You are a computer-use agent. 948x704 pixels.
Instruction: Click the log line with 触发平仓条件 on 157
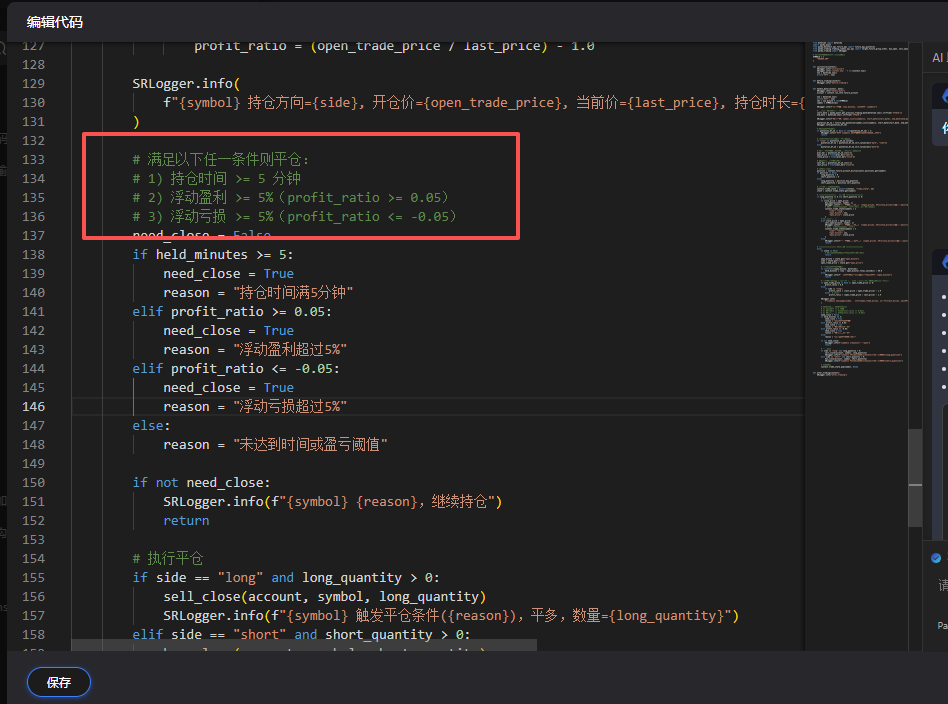[x=451, y=616]
